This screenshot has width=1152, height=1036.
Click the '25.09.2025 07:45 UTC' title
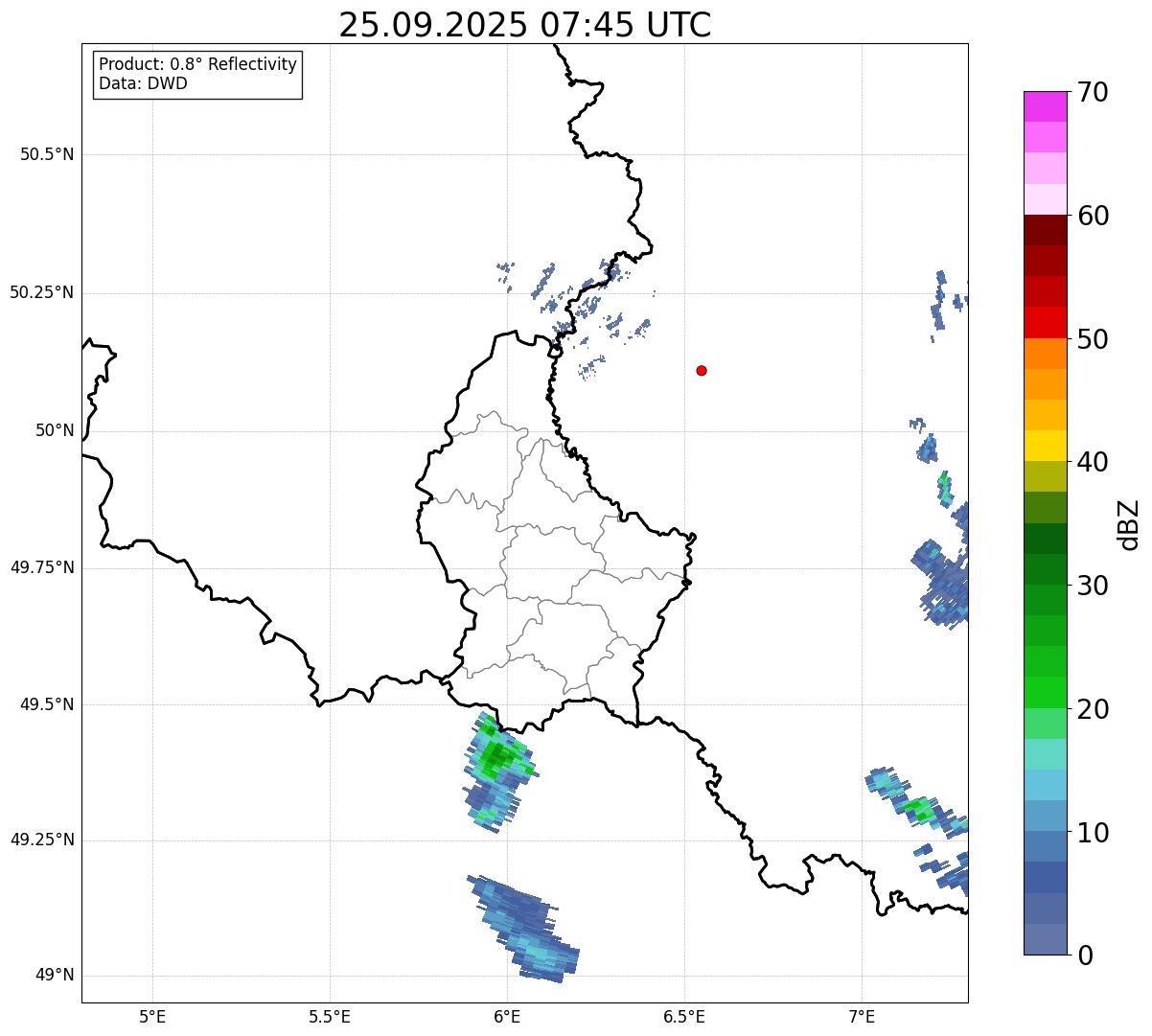(x=525, y=24)
